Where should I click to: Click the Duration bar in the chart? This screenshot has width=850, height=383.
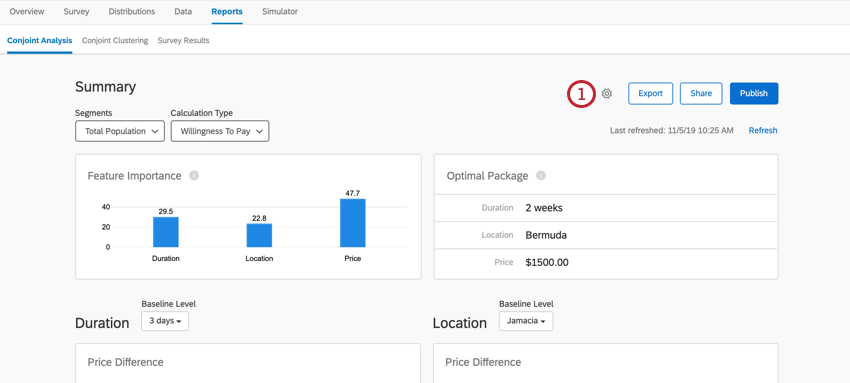(x=165, y=232)
